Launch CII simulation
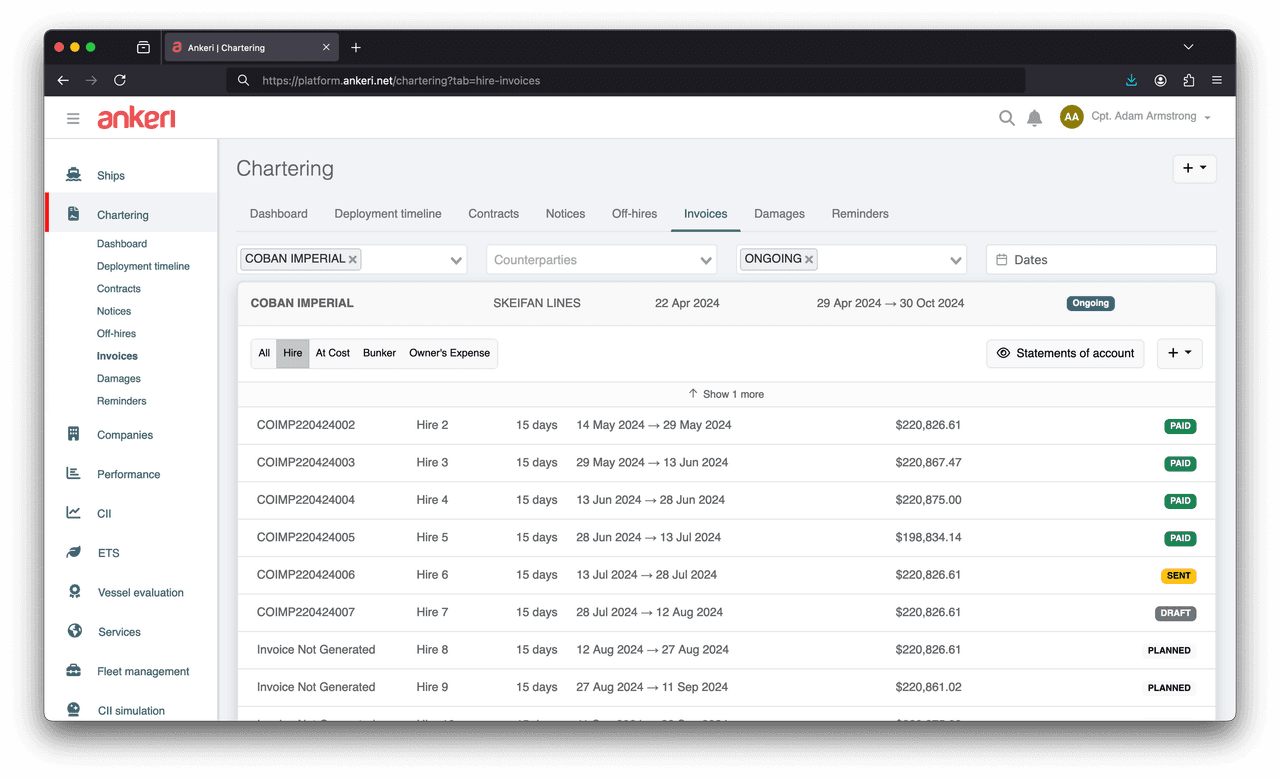The width and height of the screenshot is (1280, 779). click(130, 710)
